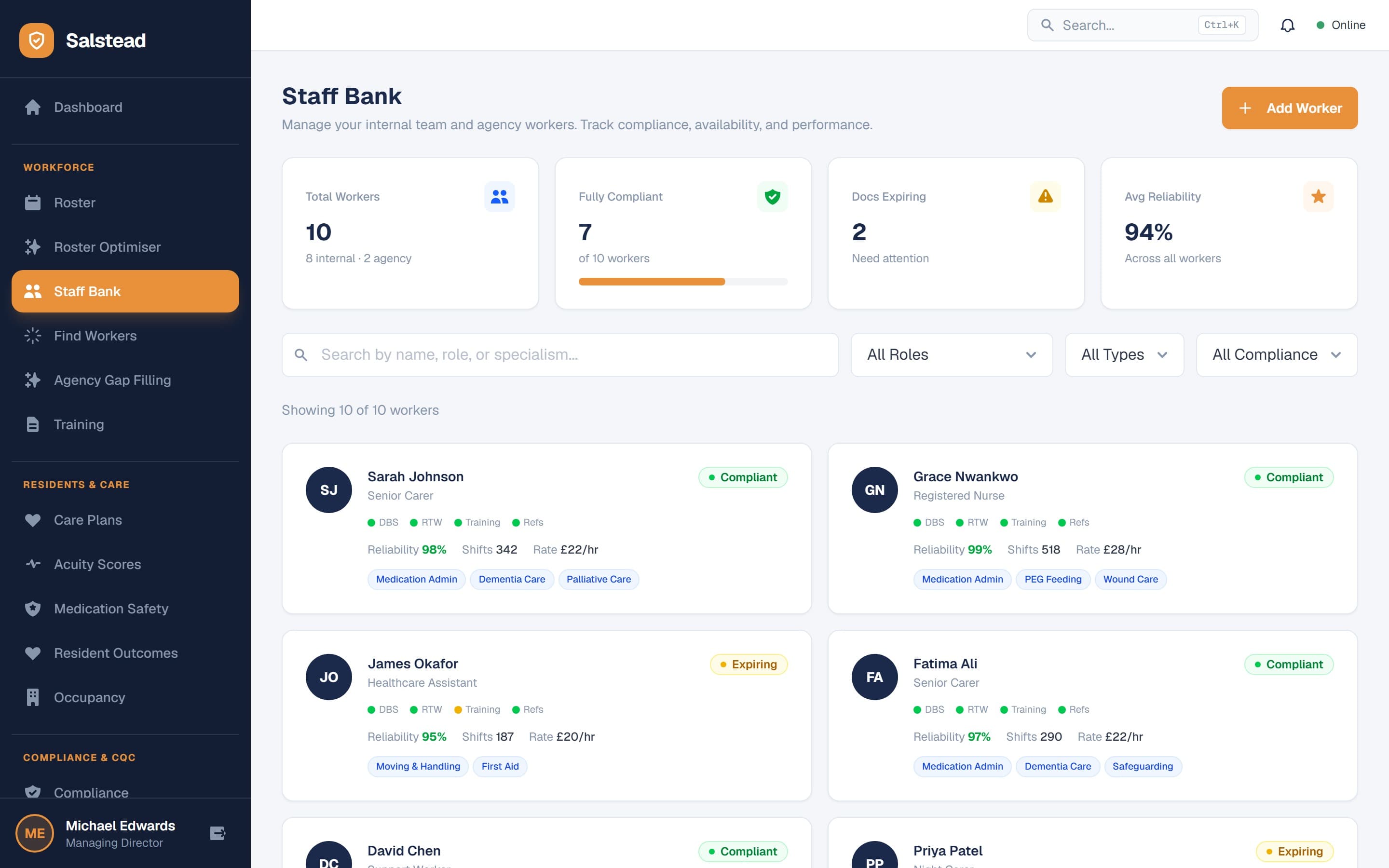Click the Resident Outcomes heart icon
The height and width of the screenshot is (868, 1389).
click(x=33, y=653)
